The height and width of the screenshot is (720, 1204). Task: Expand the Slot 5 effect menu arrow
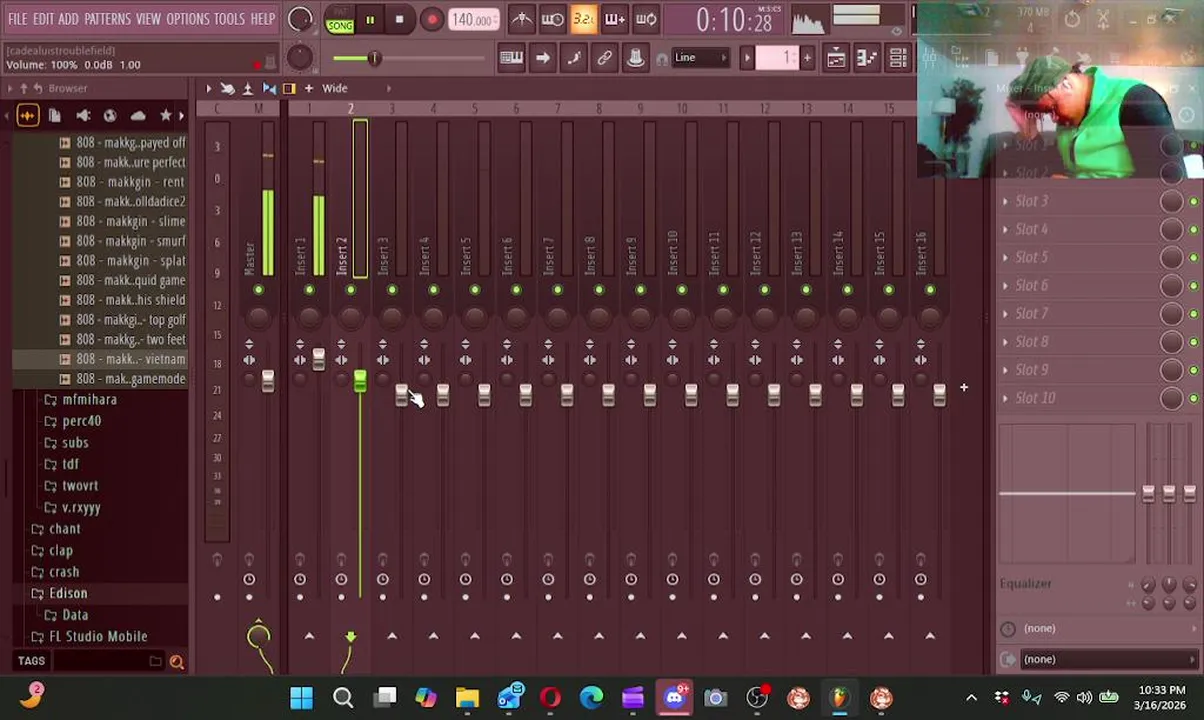tap(1006, 257)
